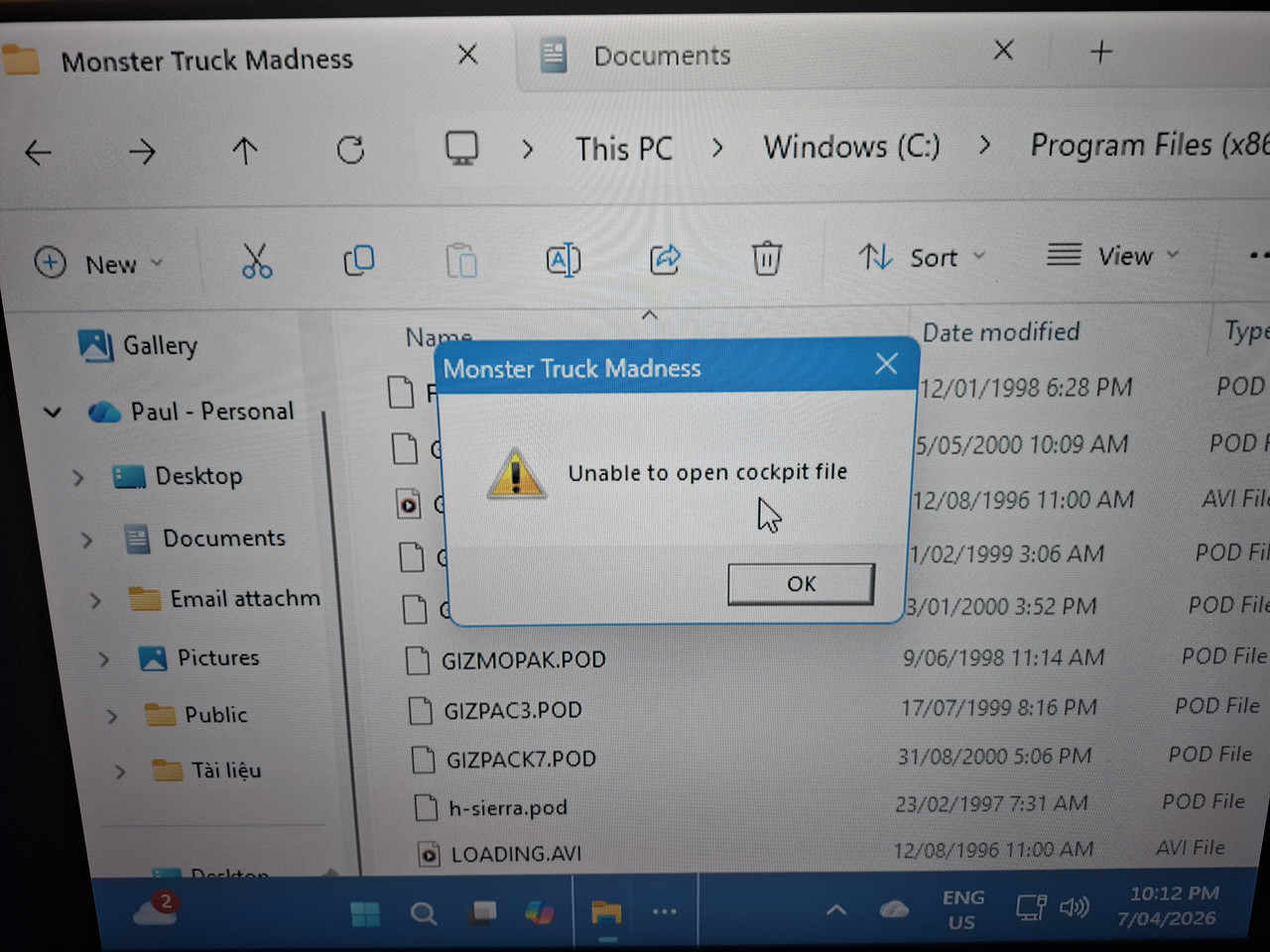Select This PC in the breadcrumb path
Image resolution: width=1270 pixels, height=952 pixels.
click(x=624, y=149)
